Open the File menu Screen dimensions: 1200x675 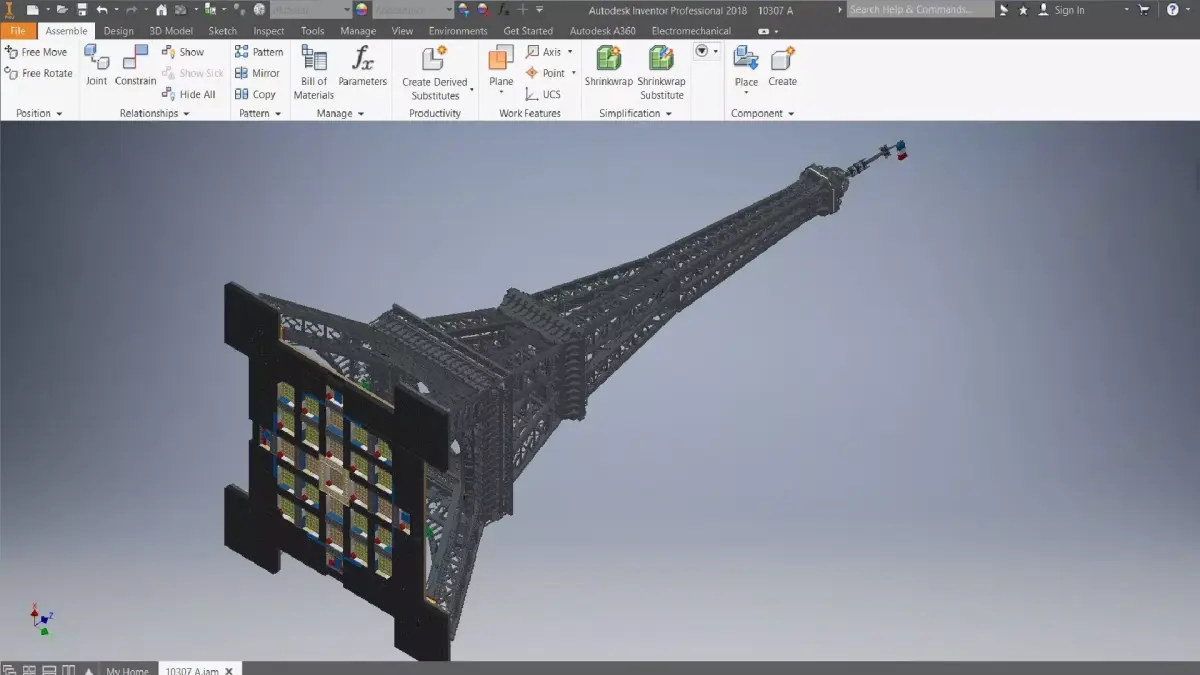pos(18,31)
